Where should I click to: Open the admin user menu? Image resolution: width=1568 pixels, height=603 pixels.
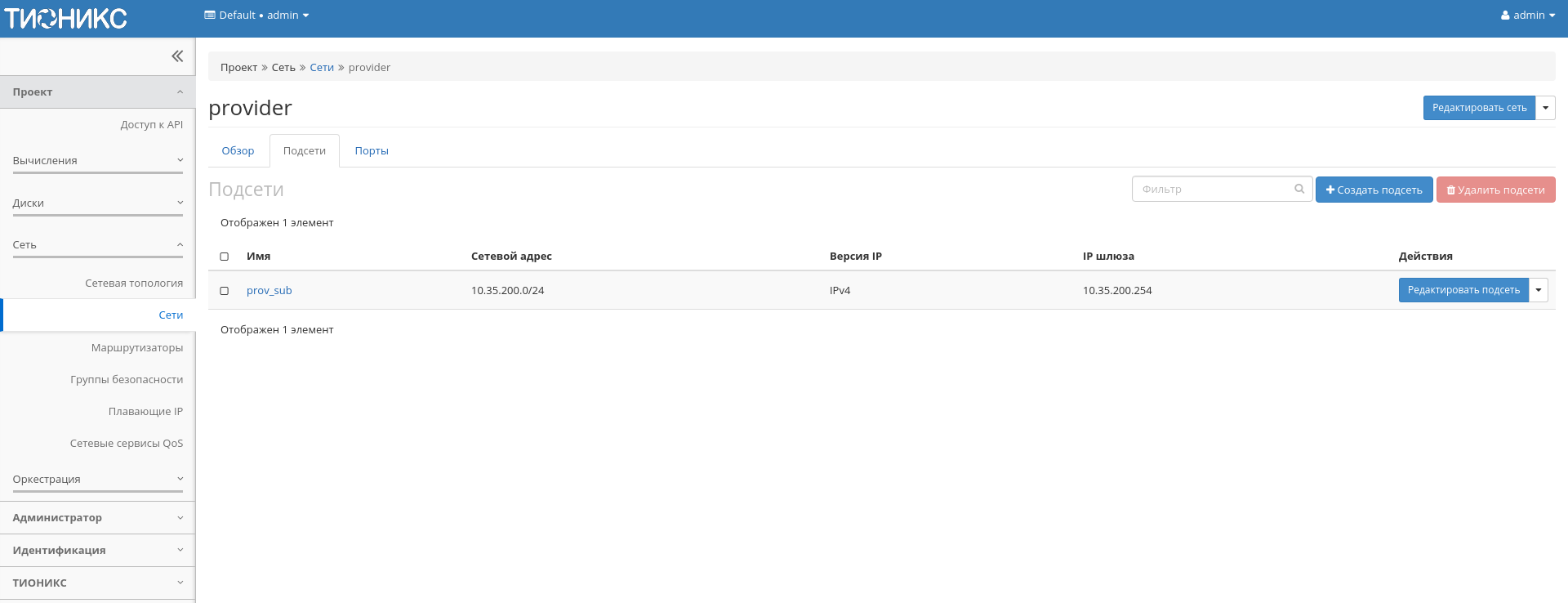coord(1527,16)
